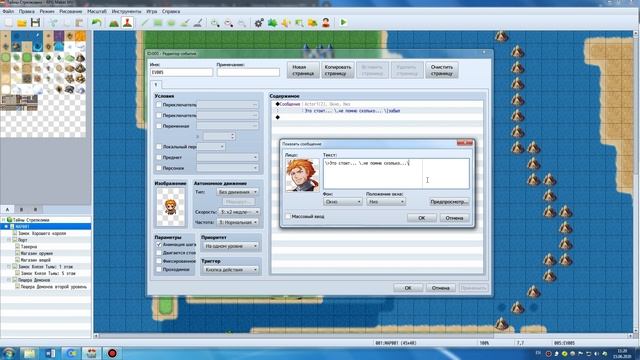This screenshot has width=640, height=360.
Task: Open the Database gear icon
Action: [259, 23]
